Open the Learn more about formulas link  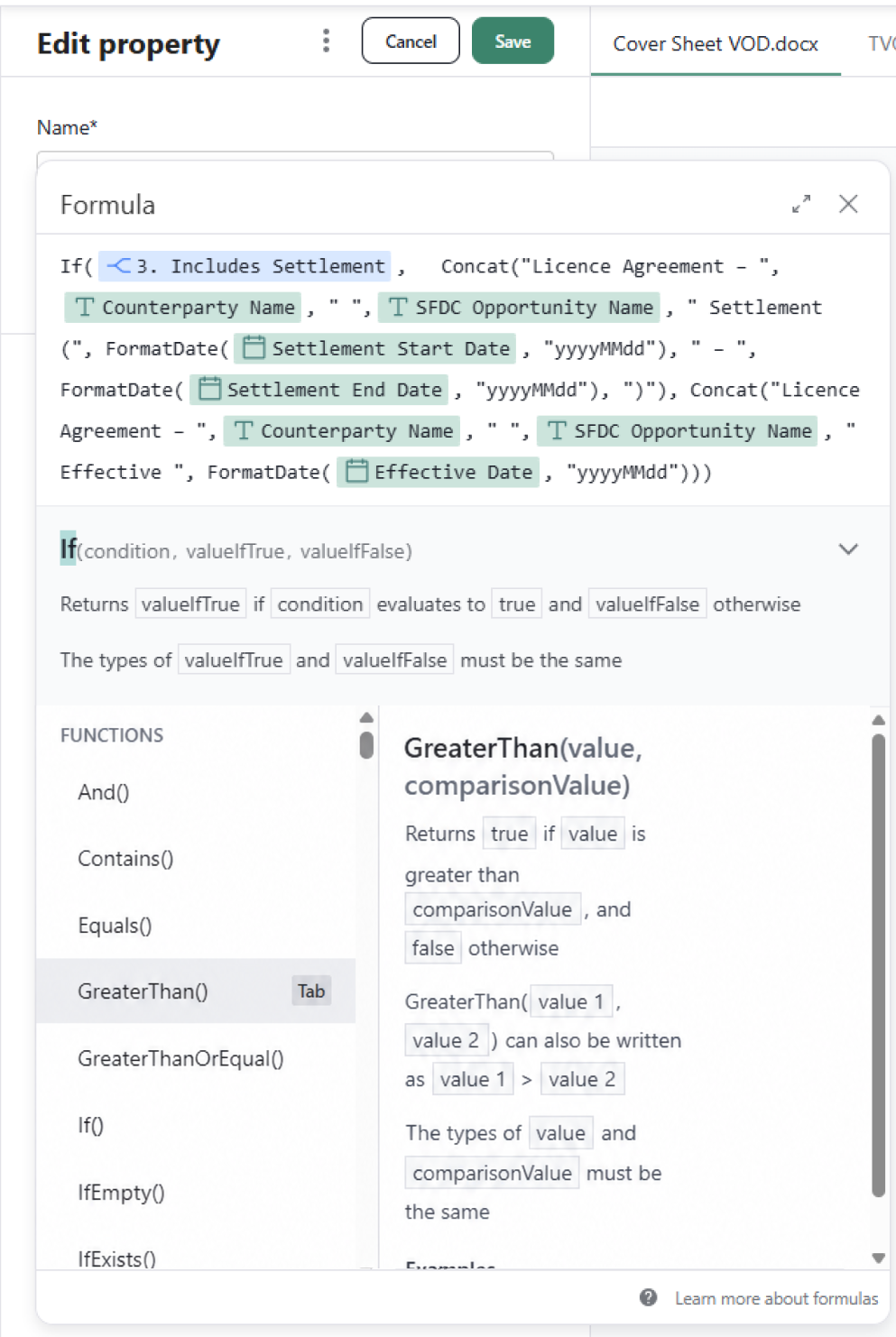pos(776,1298)
